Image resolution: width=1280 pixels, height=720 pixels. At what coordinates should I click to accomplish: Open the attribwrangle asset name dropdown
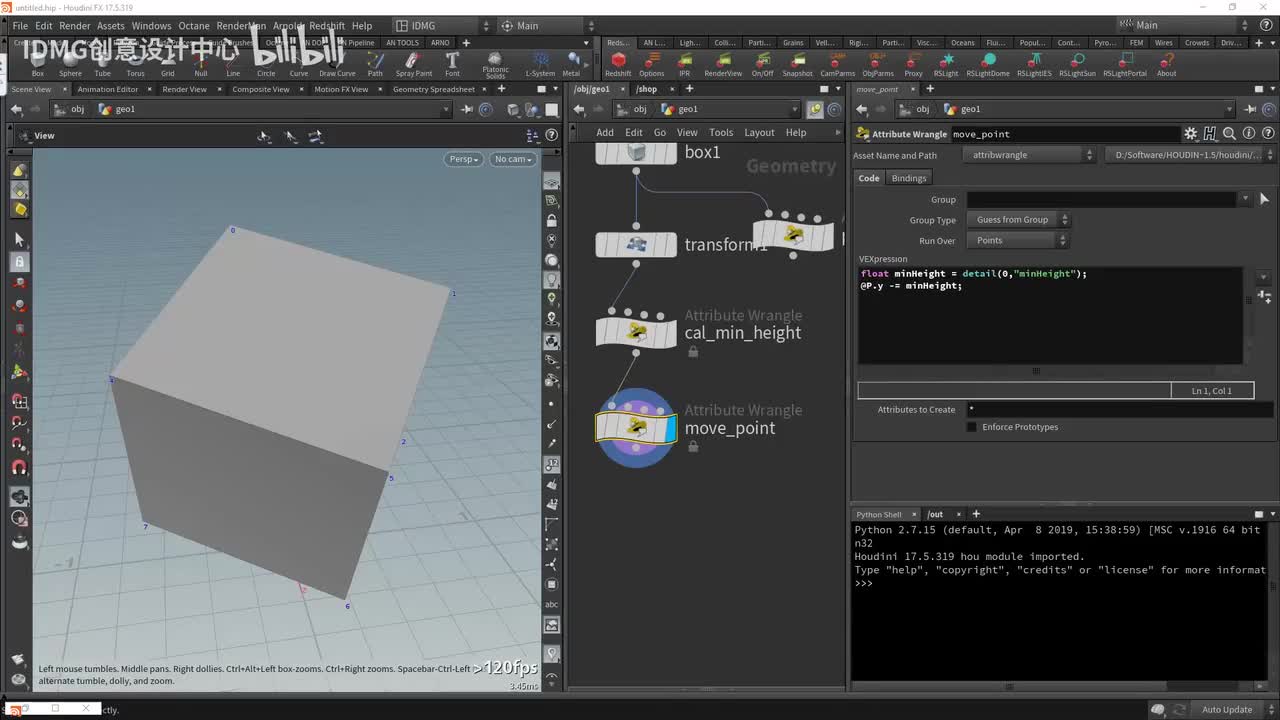tap(1029, 155)
